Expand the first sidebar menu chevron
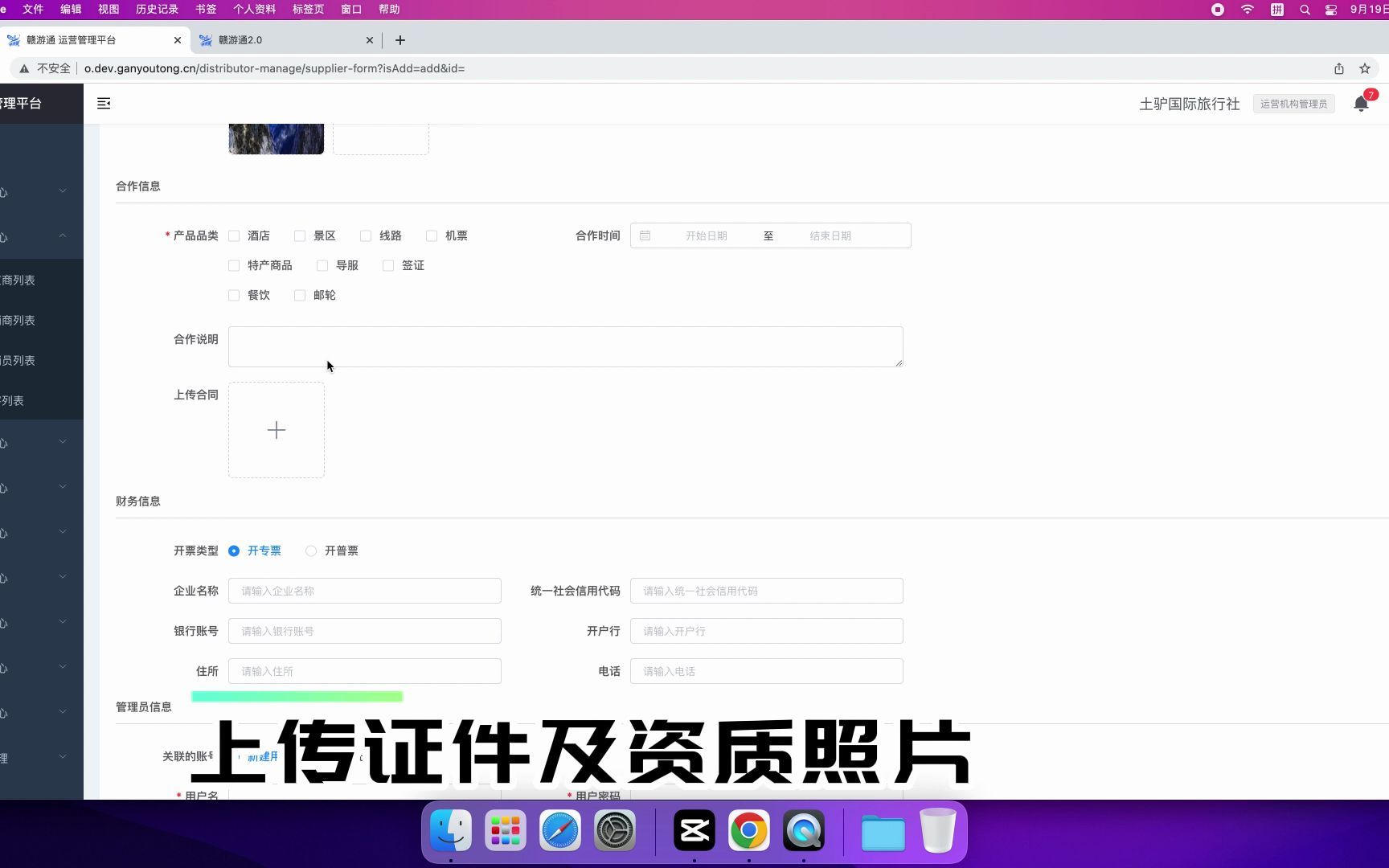Screen dimensions: 1389x868 63,190
